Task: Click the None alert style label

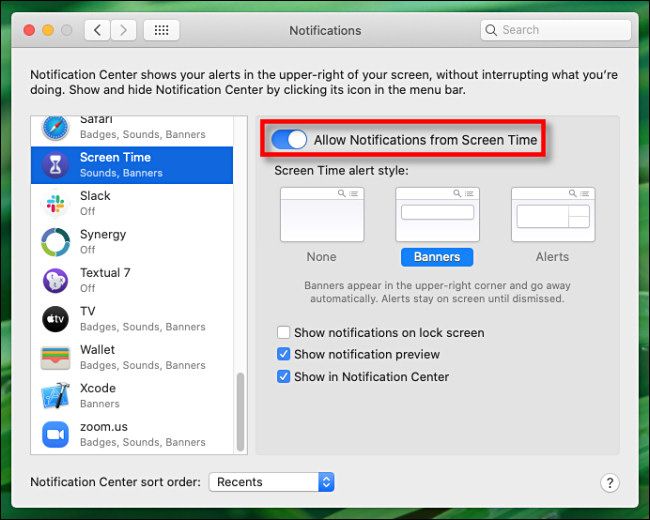Action: click(321, 257)
